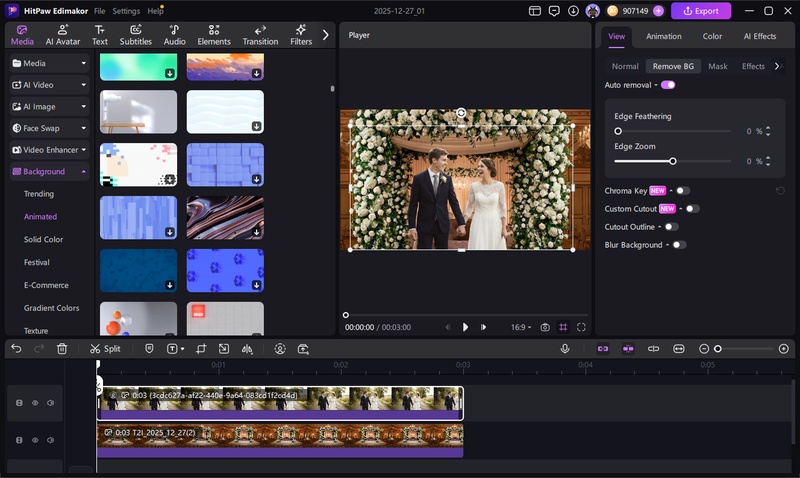Screen dimensions: 800x478
Task: Toggle Auto removal switch
Action: tap(668, 85)
